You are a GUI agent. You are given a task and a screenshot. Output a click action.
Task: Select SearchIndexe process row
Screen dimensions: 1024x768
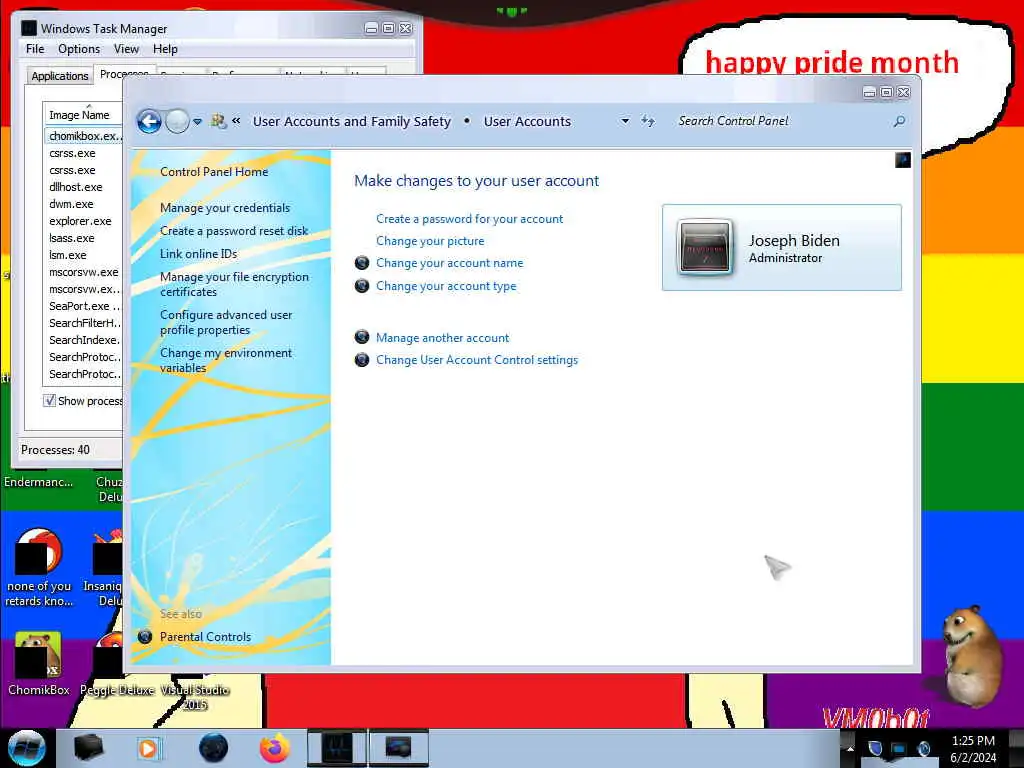pyautogui.click(x=84, y=340)
